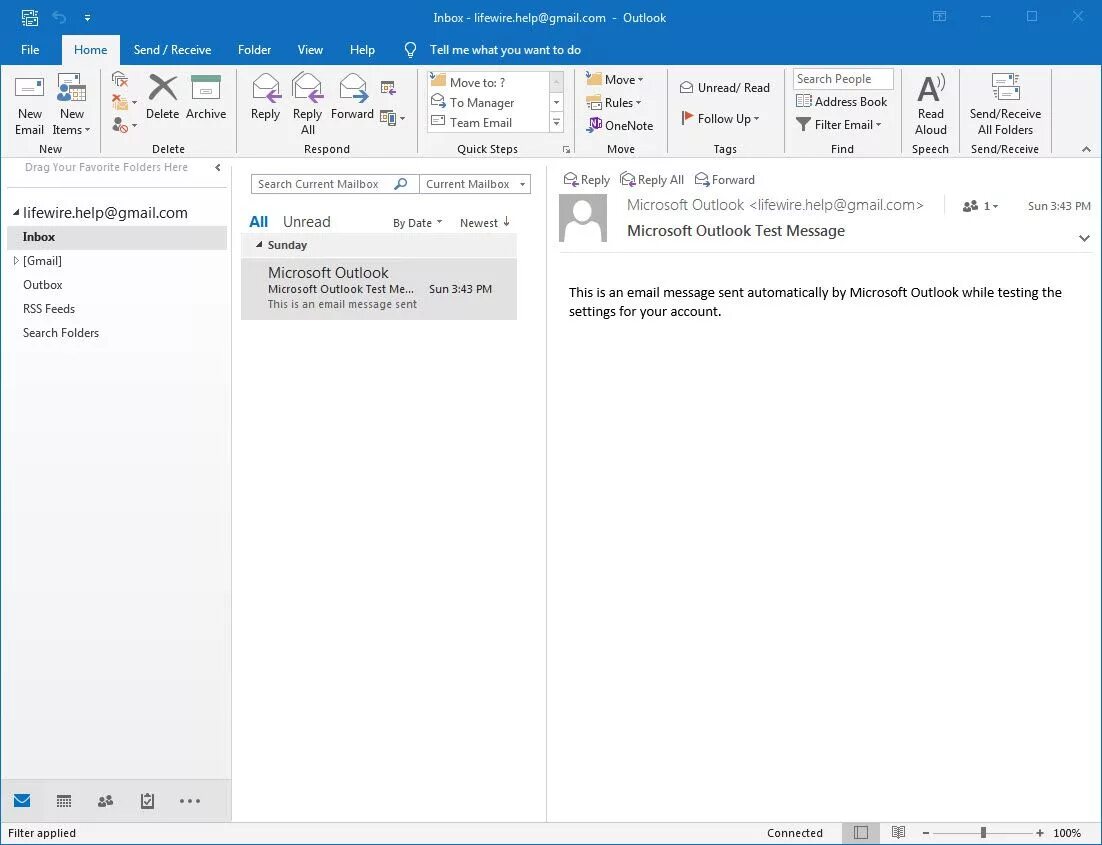Forward message from the ribbon
The image size is (1102, 845).
352,98
